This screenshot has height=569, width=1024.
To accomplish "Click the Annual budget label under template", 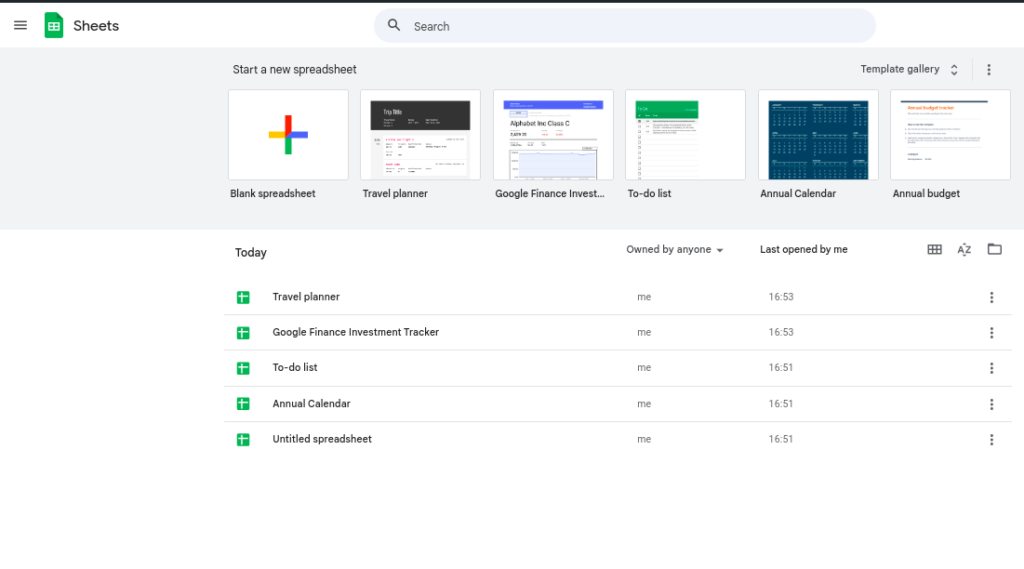I will pyautogui.click(x=926, y=193).
